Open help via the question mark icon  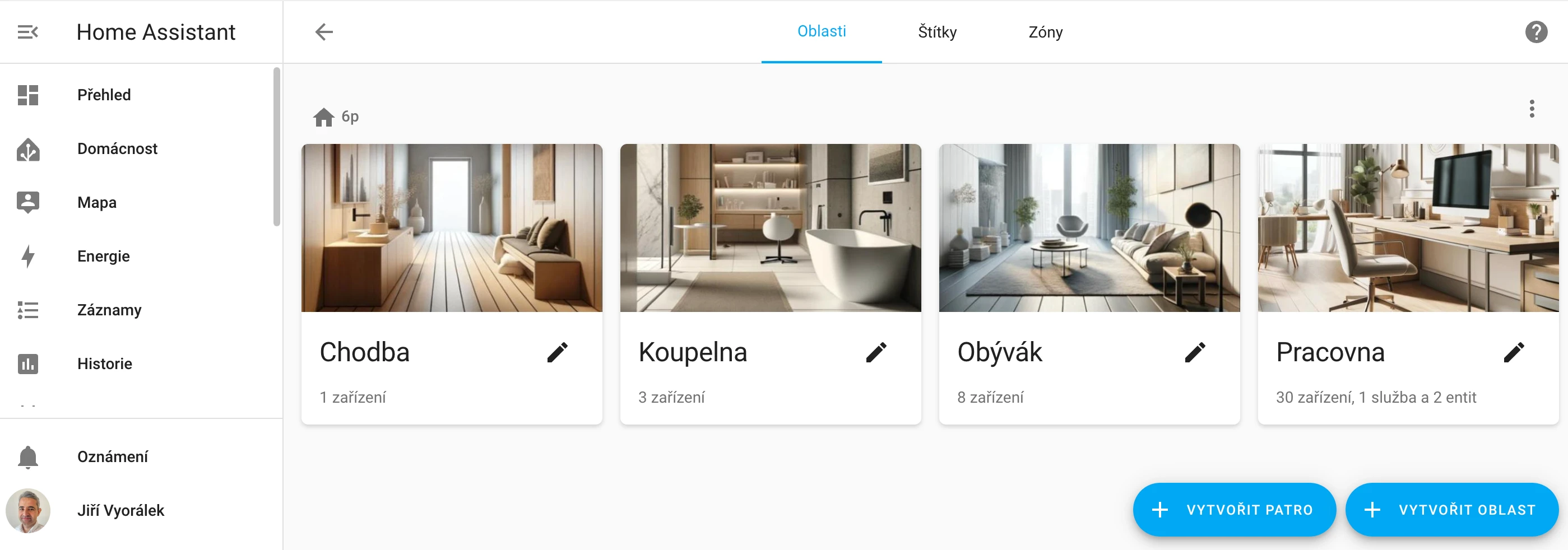pyautogui.click(x=1535, y=31)
